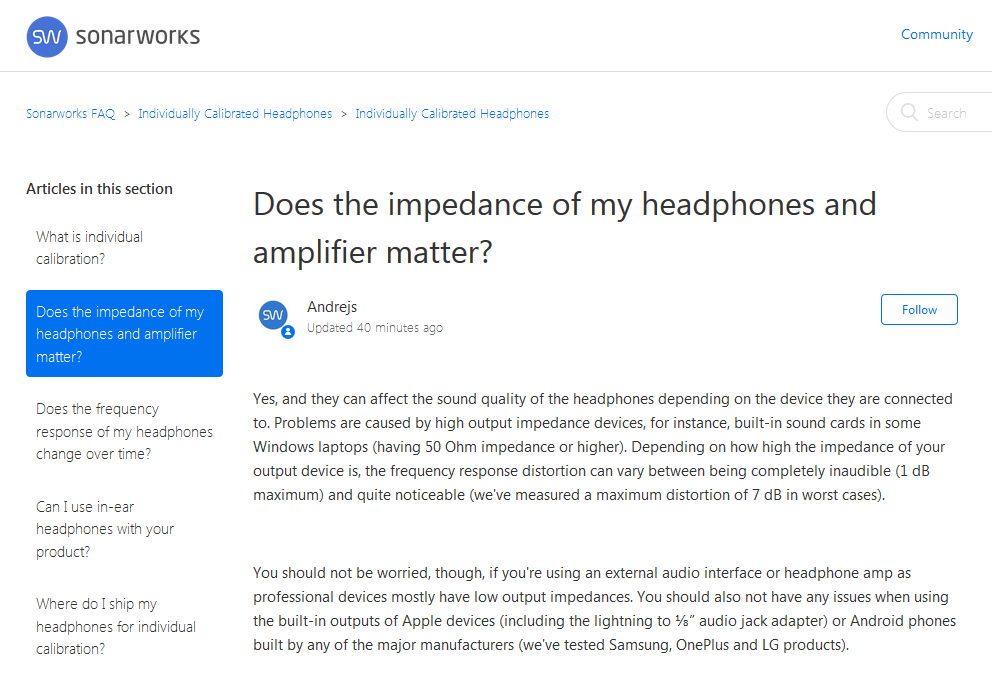Open first Individually Calibrated Headphones breadcrumb
The width and height of the screenshot is (992, 687).
(235, 114)
